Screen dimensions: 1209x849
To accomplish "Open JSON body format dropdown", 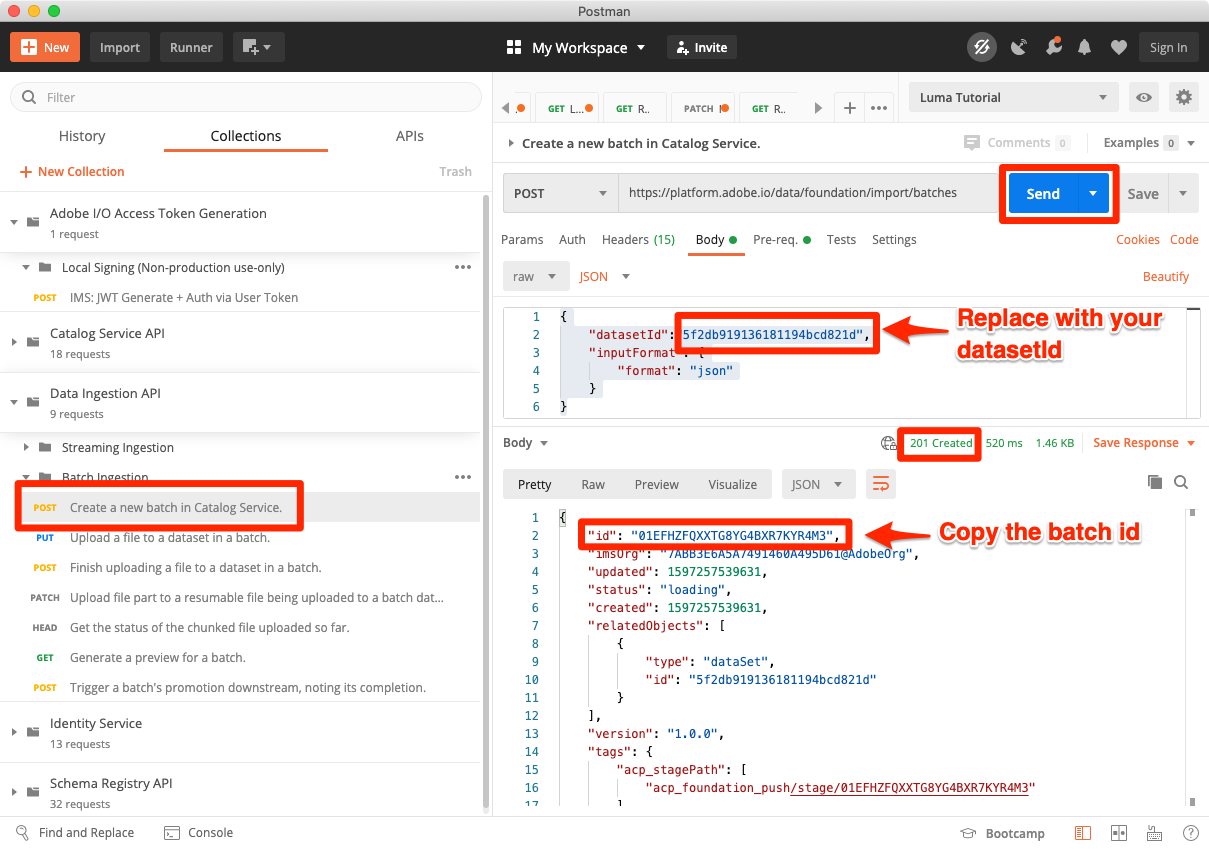I will point(605,277).
